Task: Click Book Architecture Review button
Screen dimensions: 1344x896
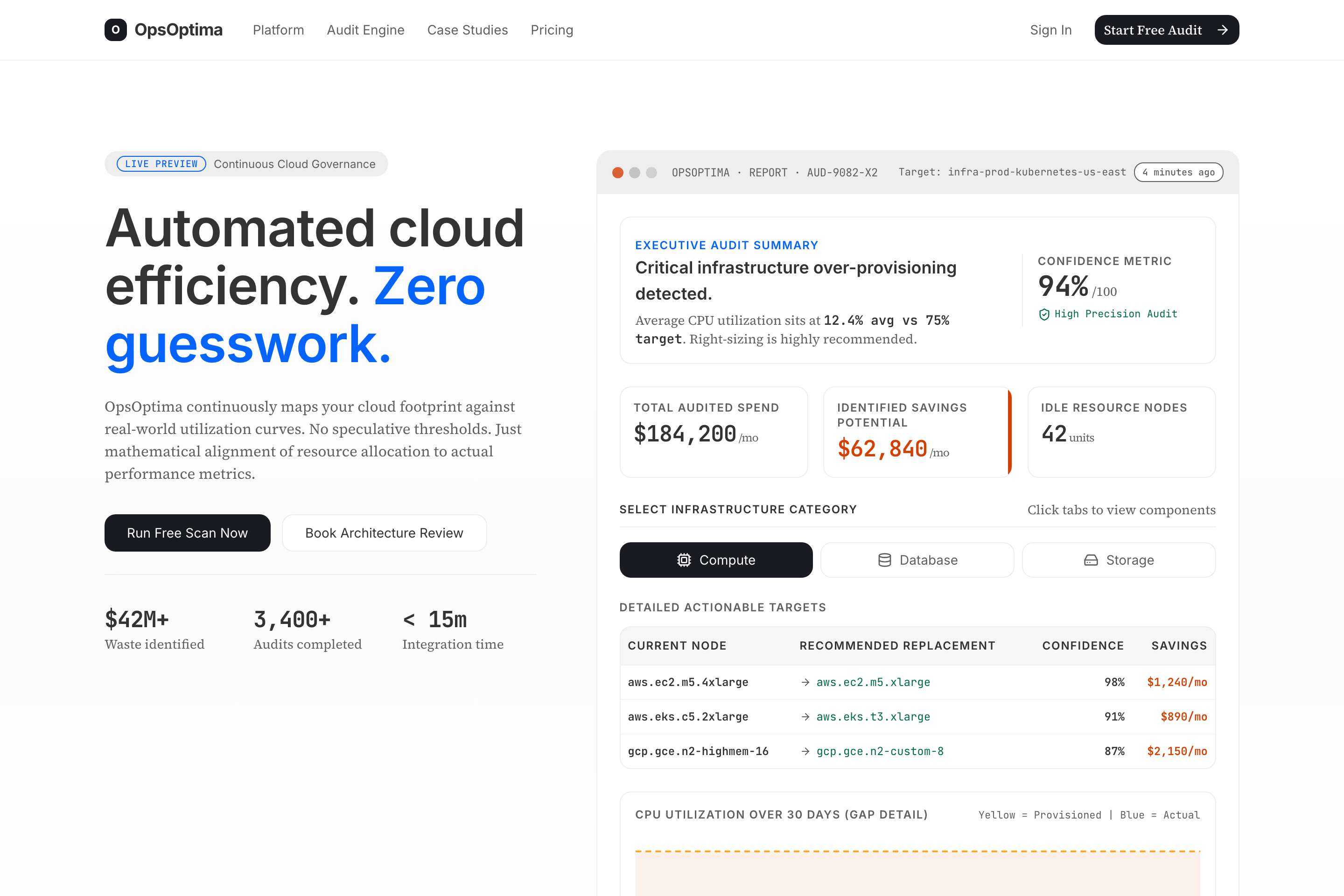Action: click(385, 533)
